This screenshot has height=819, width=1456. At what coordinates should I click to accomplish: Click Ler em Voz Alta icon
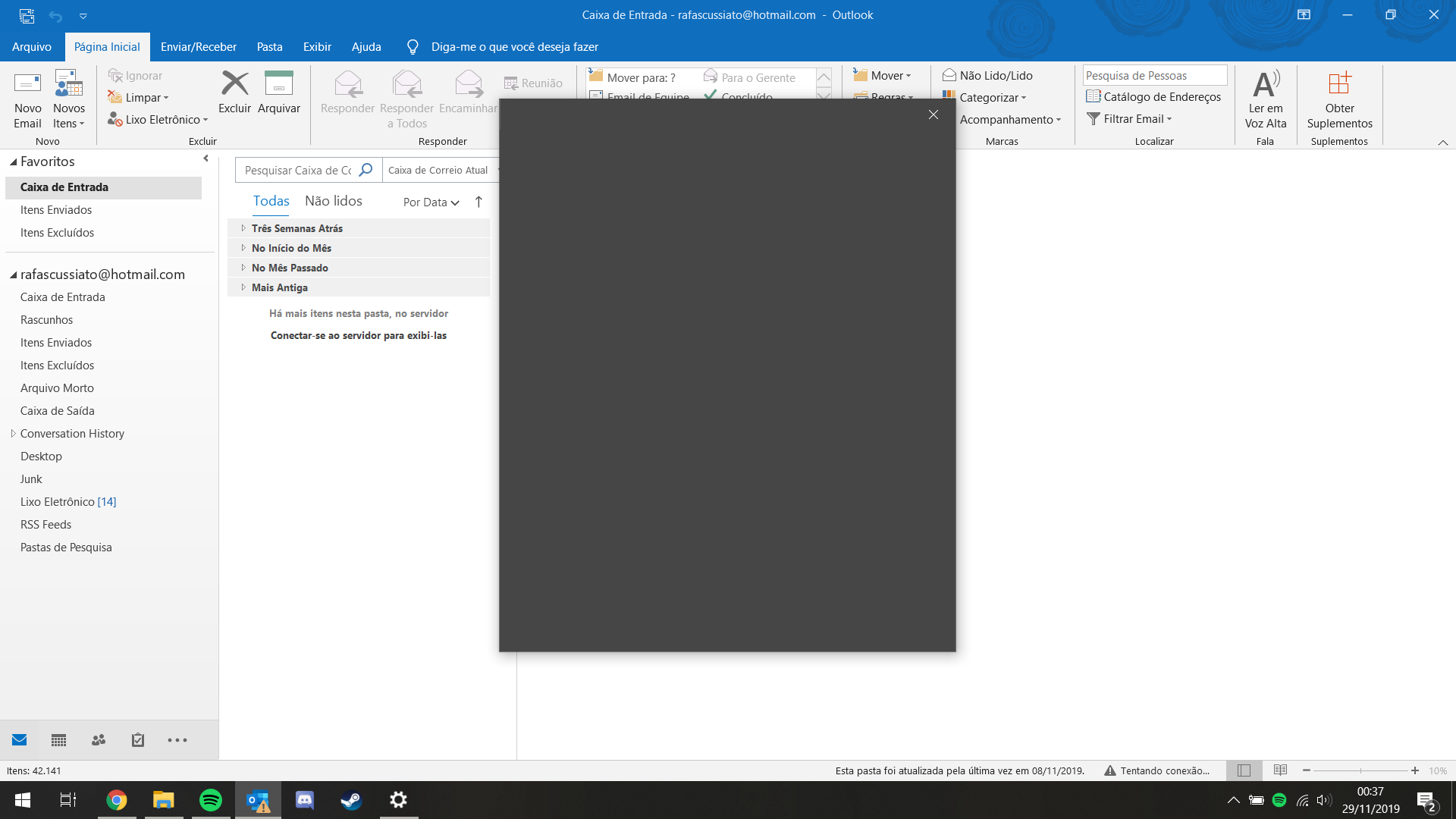click(1265, 84)
